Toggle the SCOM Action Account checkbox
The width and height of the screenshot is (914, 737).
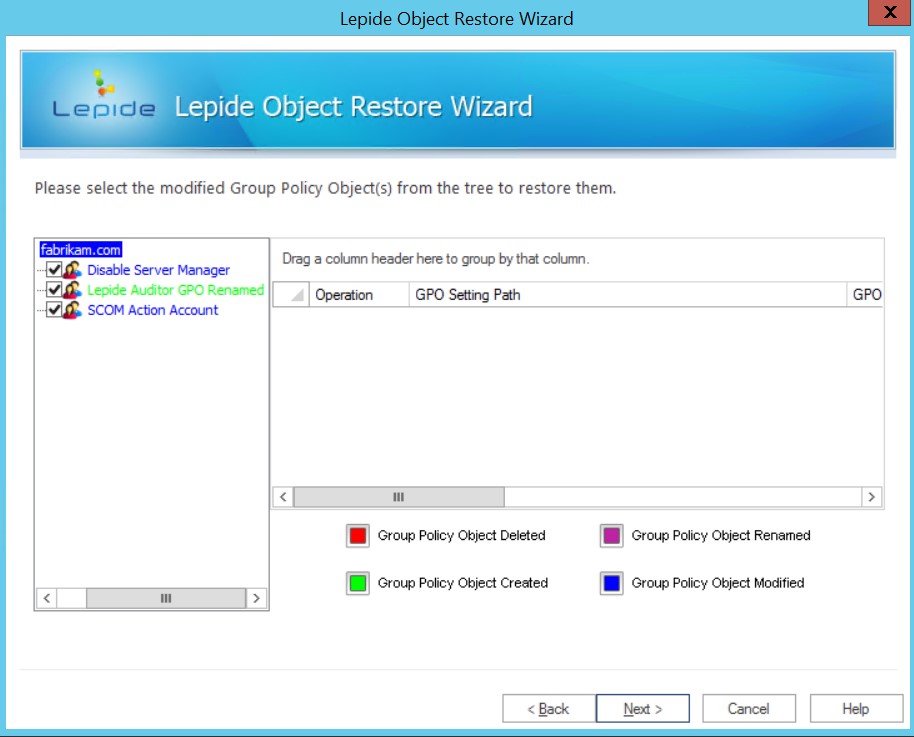(x=54, y=310)
